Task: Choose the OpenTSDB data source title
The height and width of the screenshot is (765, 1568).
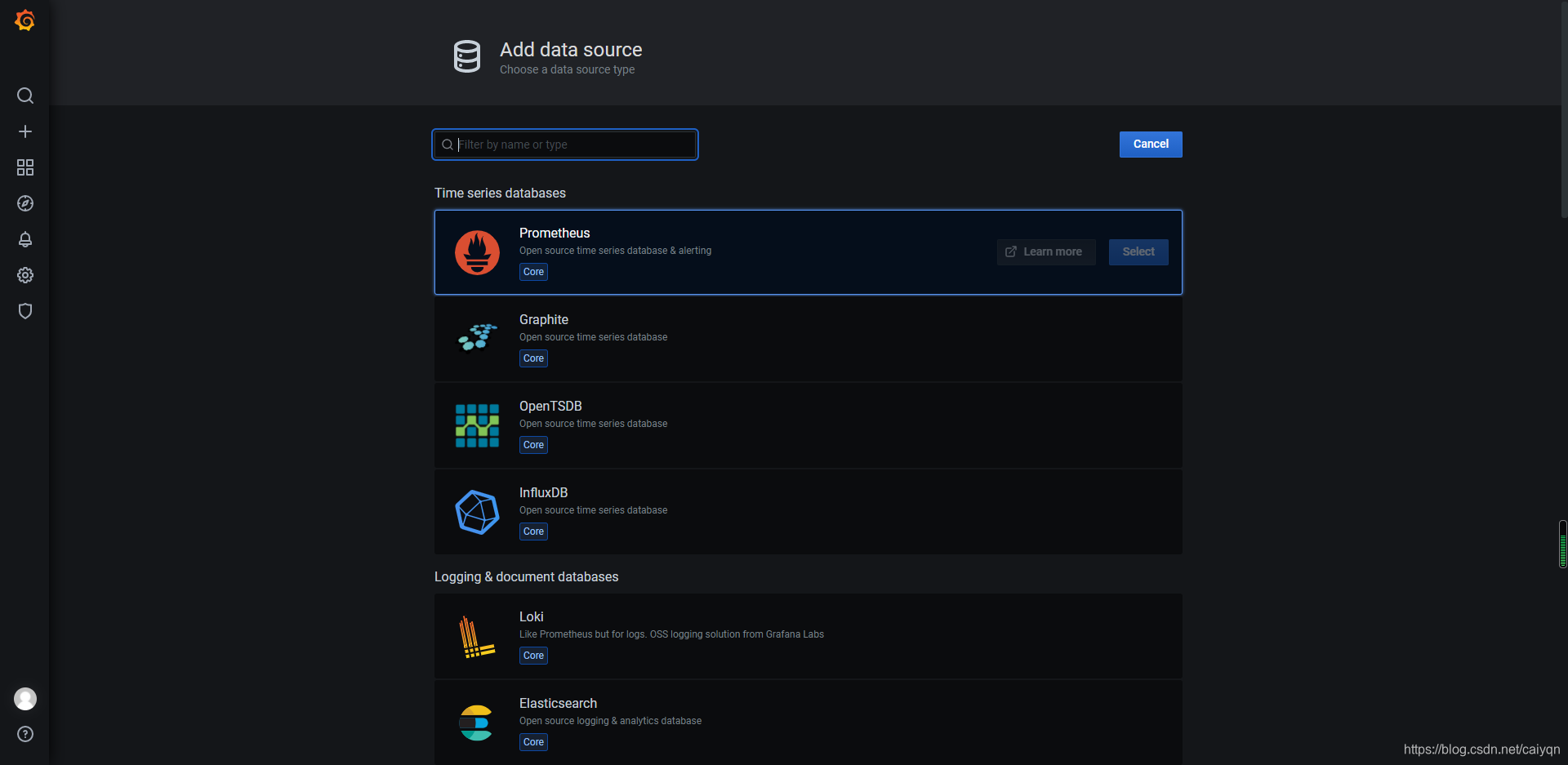Action: click(x=550, y=406)
